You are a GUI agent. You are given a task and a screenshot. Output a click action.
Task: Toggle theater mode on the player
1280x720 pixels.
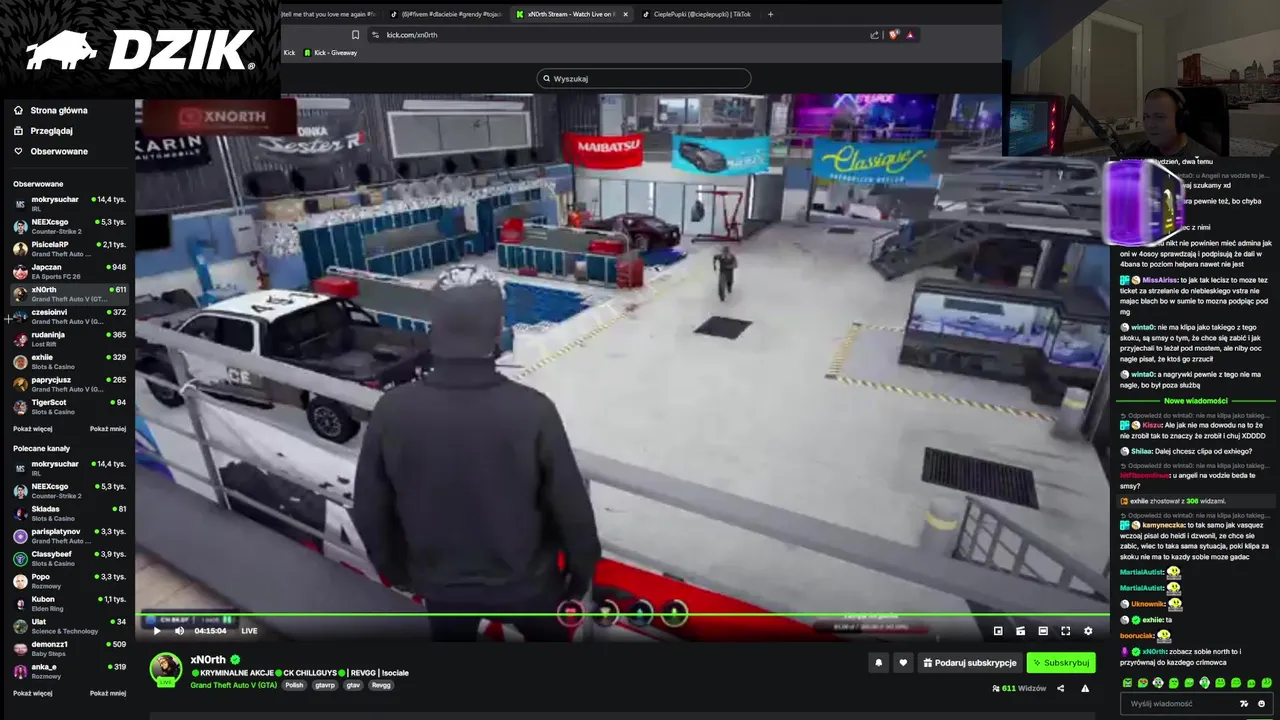pos(1043,631)
